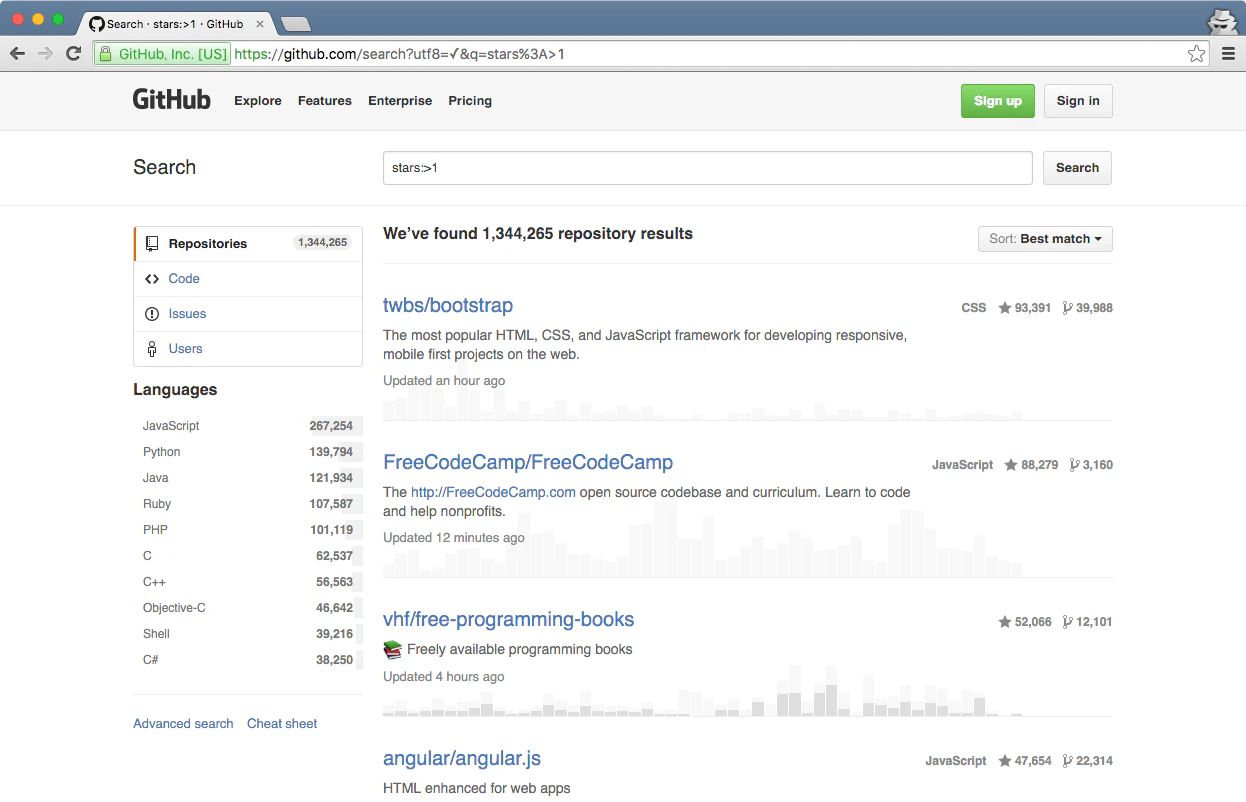Open a new browser tab
The width and height of the screenshot is (1246, 802).
296,23
